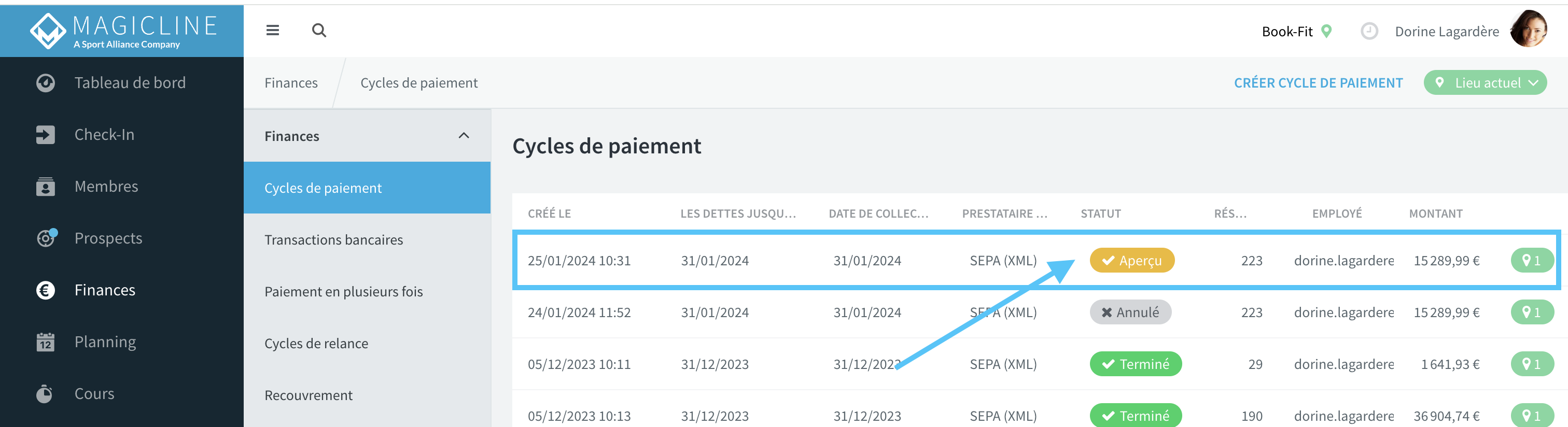This screenshot has width=1568, height=427.
Task: Click STATUT column header
Action: (x=1100, y=214)
